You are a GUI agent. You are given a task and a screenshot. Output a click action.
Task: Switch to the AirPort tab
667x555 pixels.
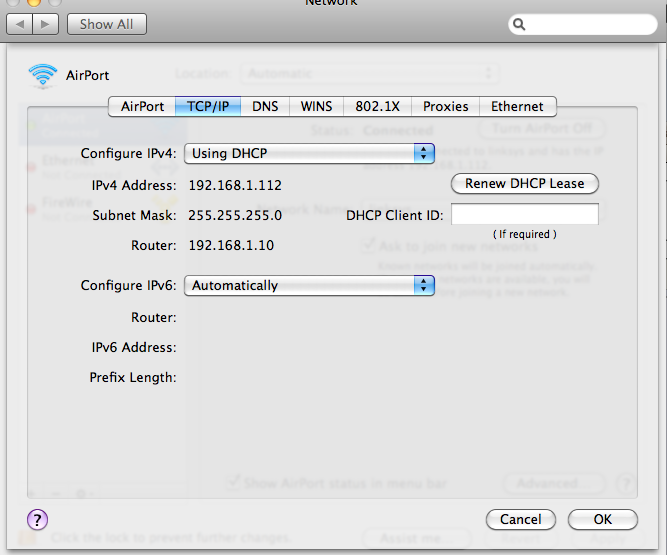coord(142,106)
